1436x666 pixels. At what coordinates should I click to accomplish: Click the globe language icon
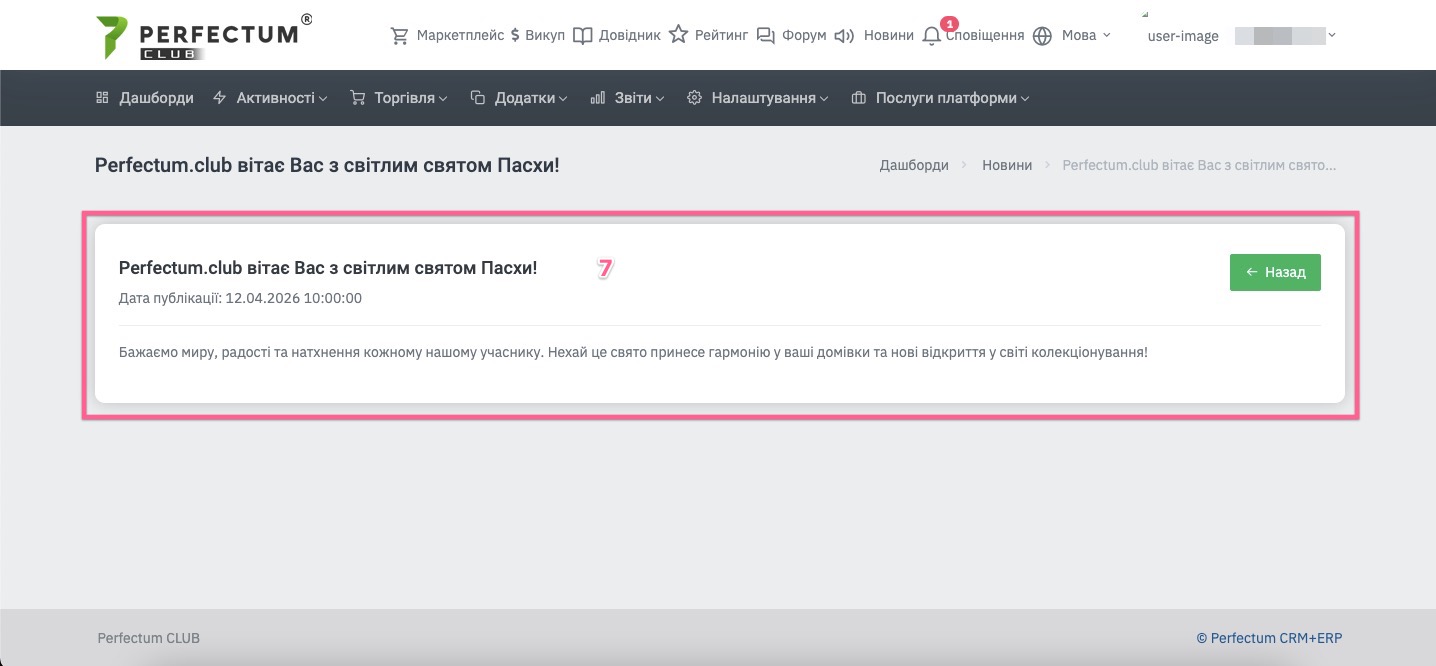(1042, 36)
